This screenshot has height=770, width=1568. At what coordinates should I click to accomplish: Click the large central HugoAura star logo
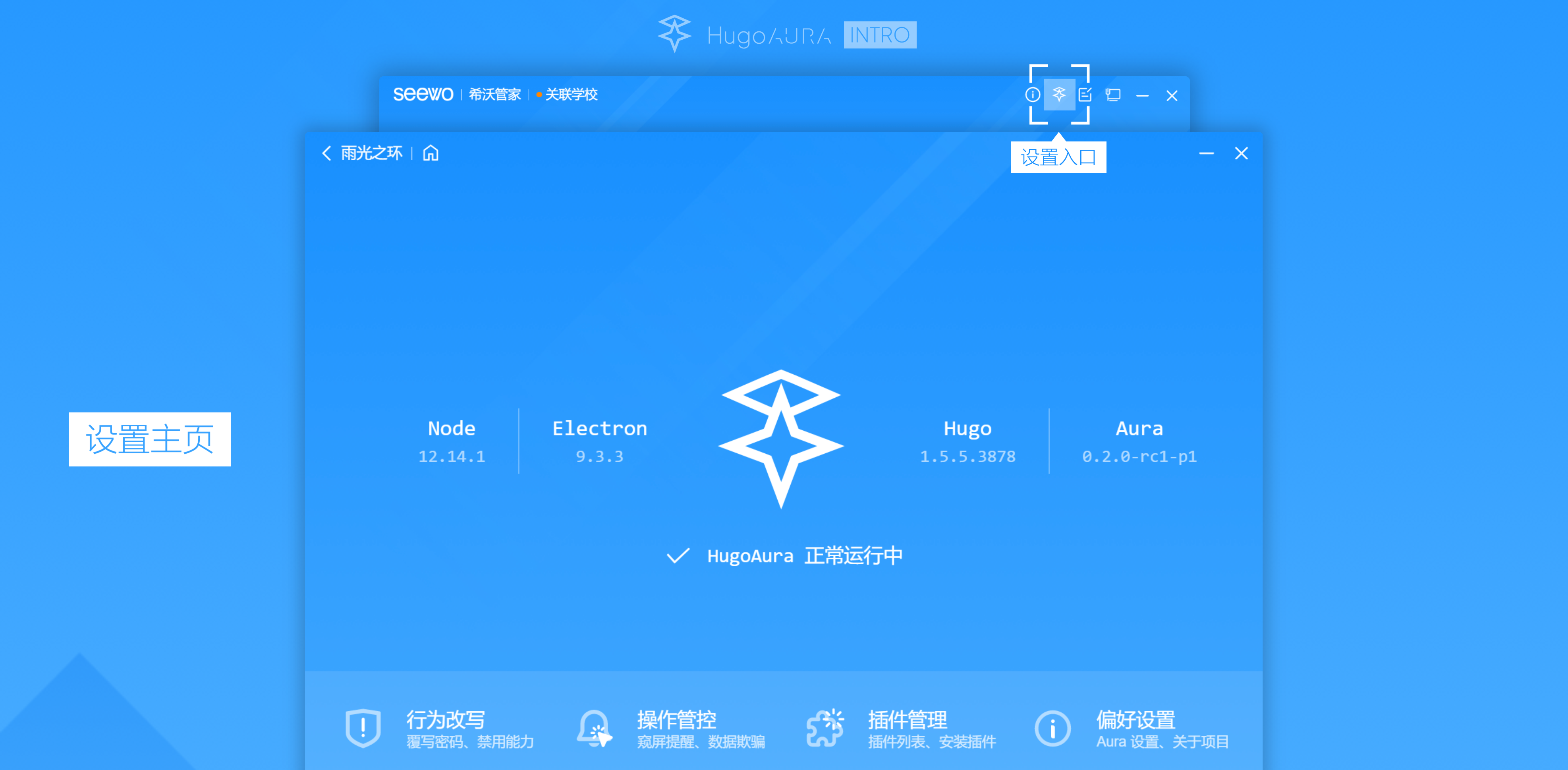click(781, 439)
